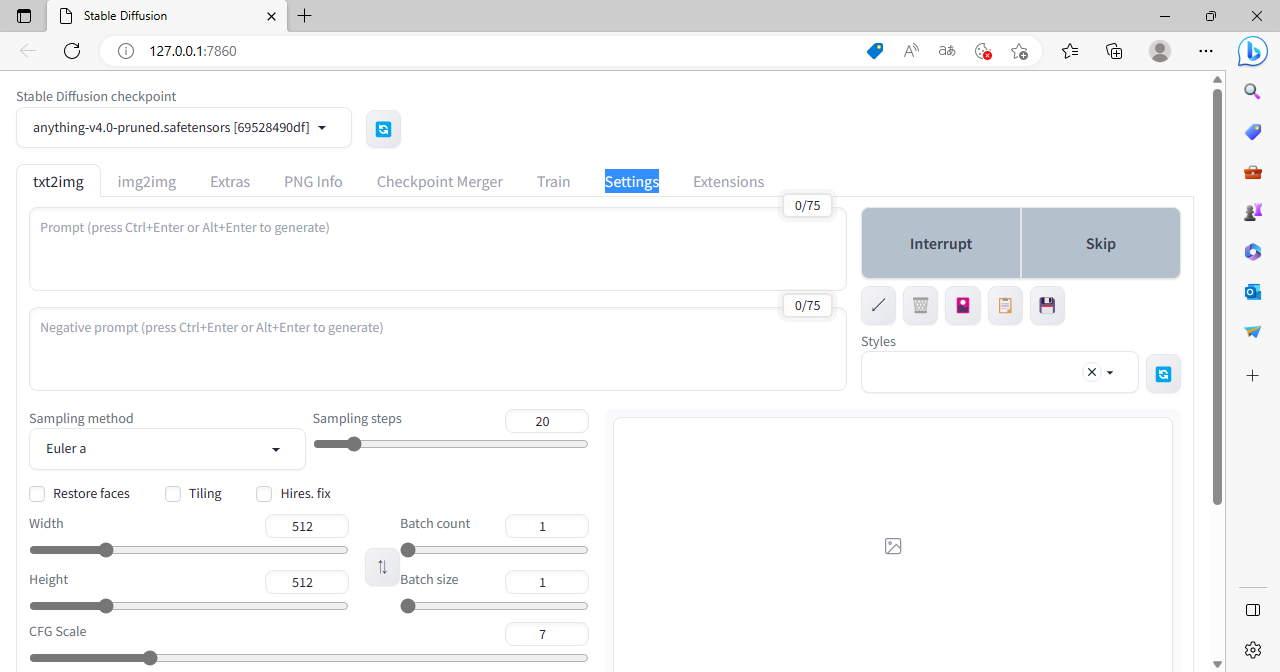Image resolution: width=1280 pixels, height=672 pixels.
Task: Enable the Tiling checkbox
Action: pos(173,494)
